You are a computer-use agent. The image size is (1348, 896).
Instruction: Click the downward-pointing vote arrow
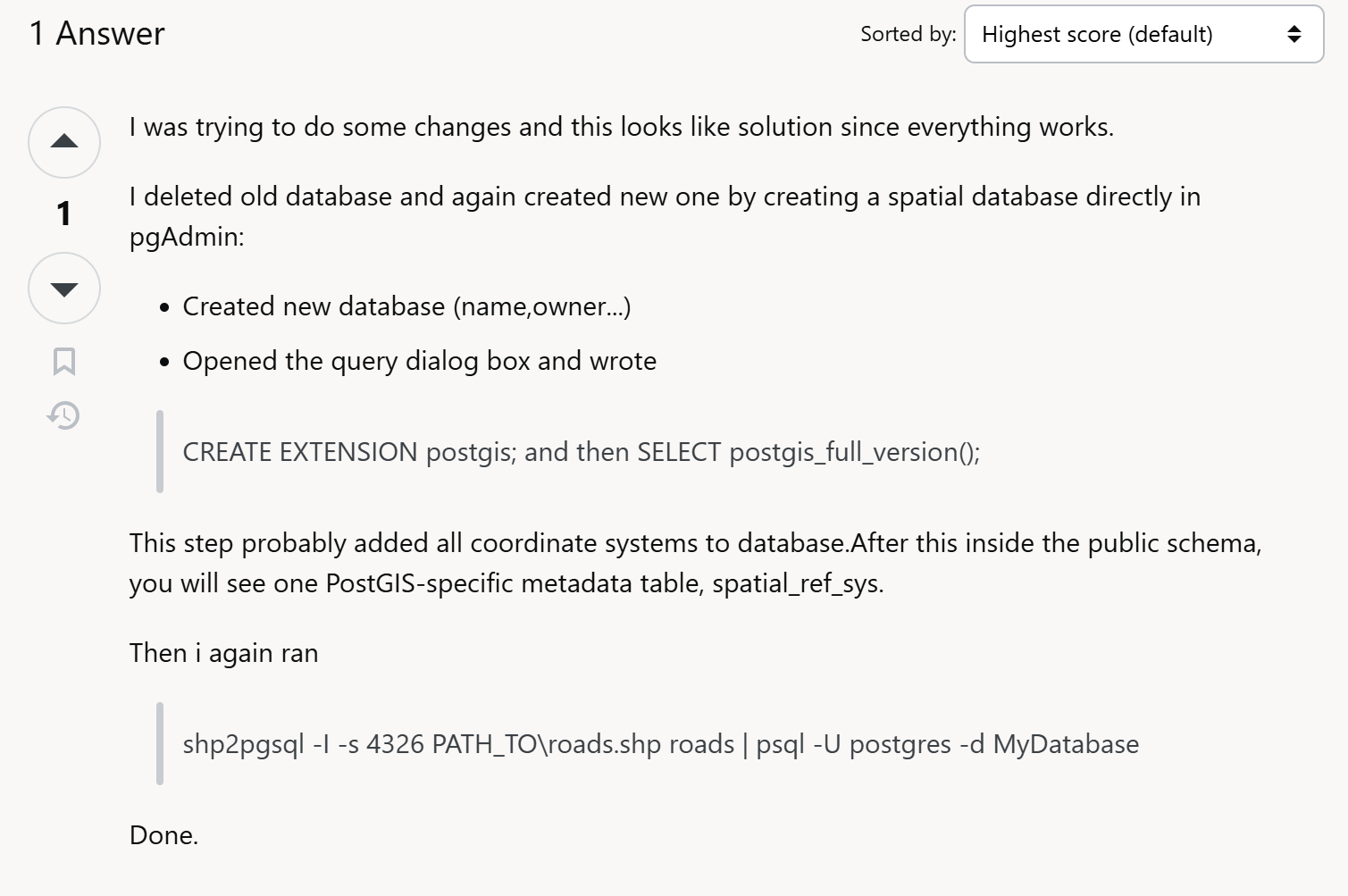63,288
